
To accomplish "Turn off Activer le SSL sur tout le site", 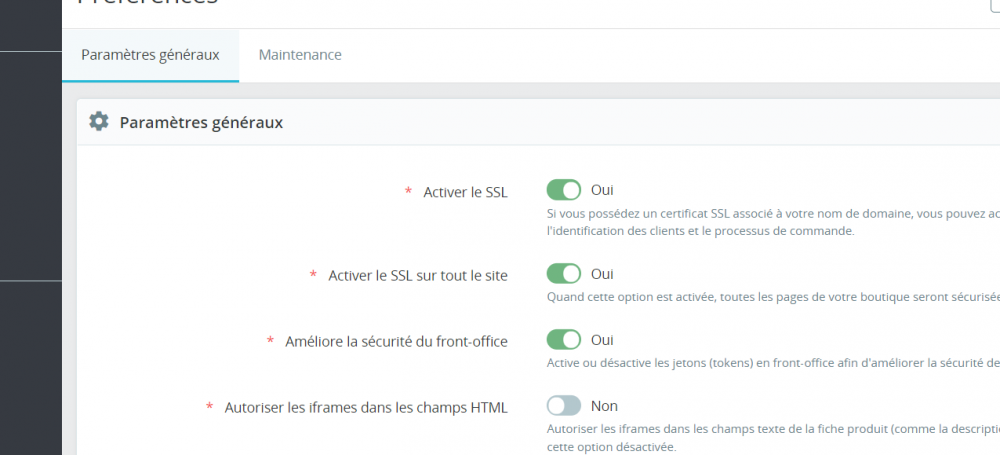I will pos(564,273).
